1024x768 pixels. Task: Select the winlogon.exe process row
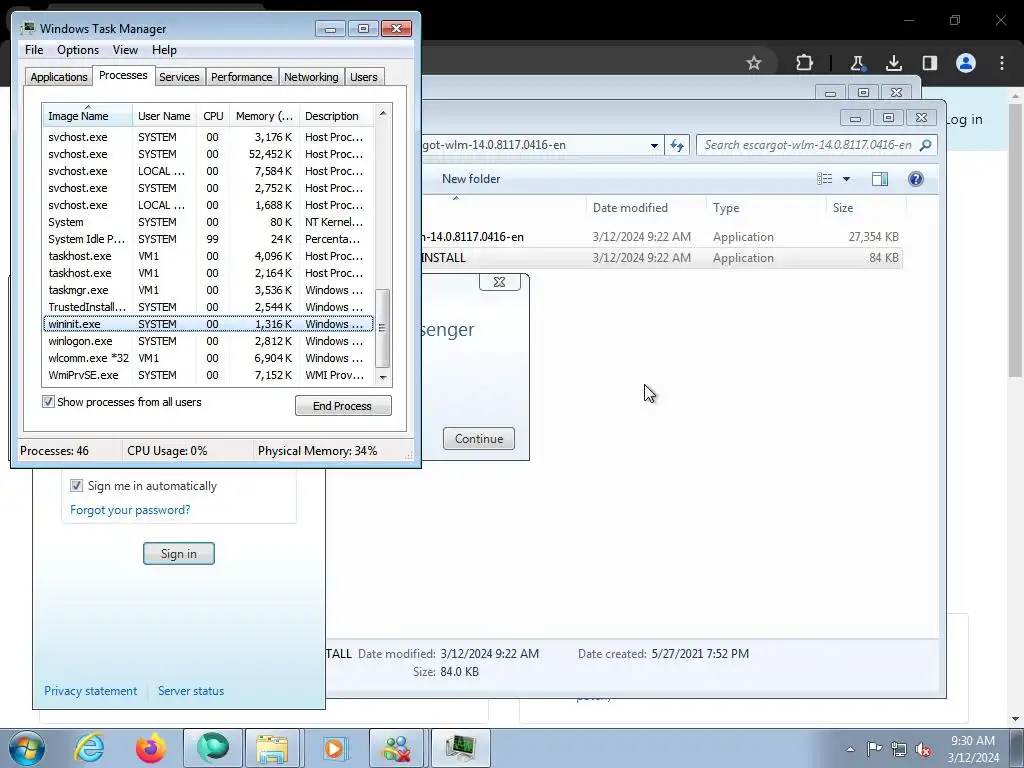[x=208, y=341]
